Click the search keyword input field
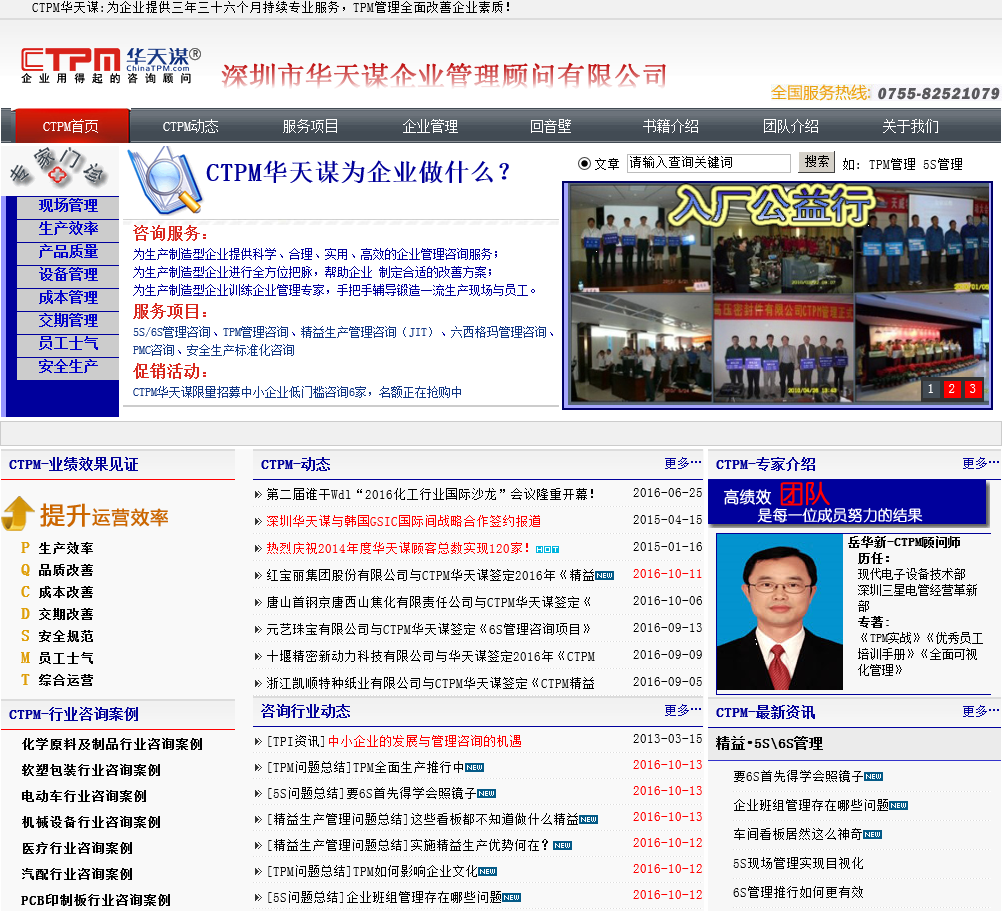Viewport: 1002px width, 911px height. click(x=709, y=163)
